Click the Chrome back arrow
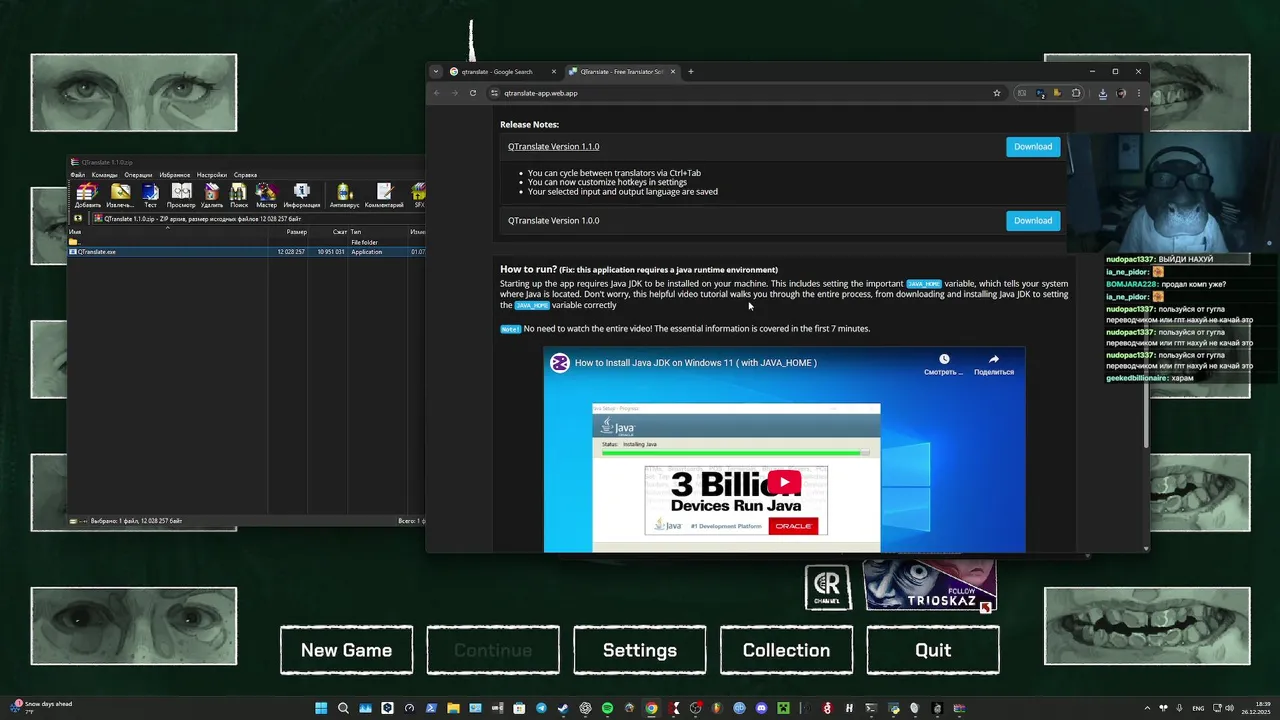This screenshot has height=720, width=1280. pyautogui.click(x=436, y=93)
